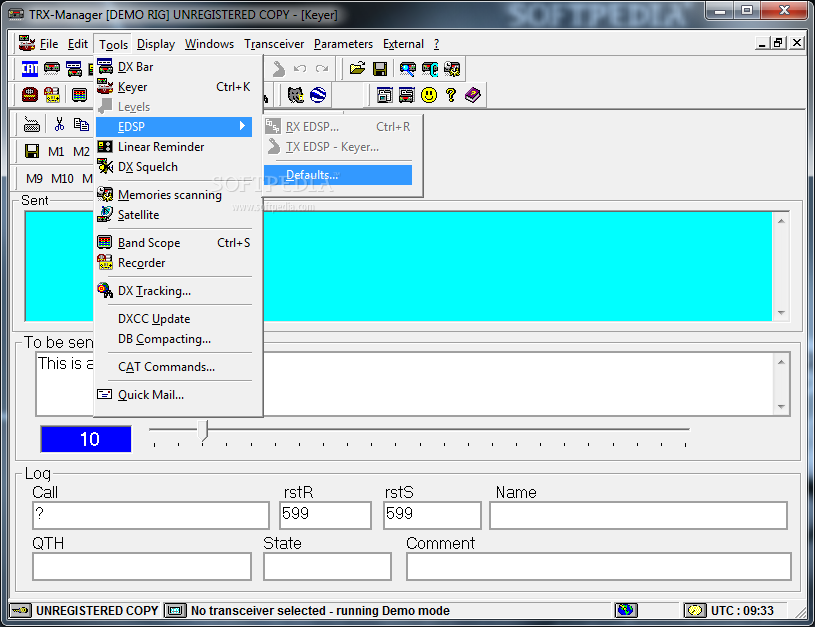
Task: Open the Display menu
Action: pos(156,44)
